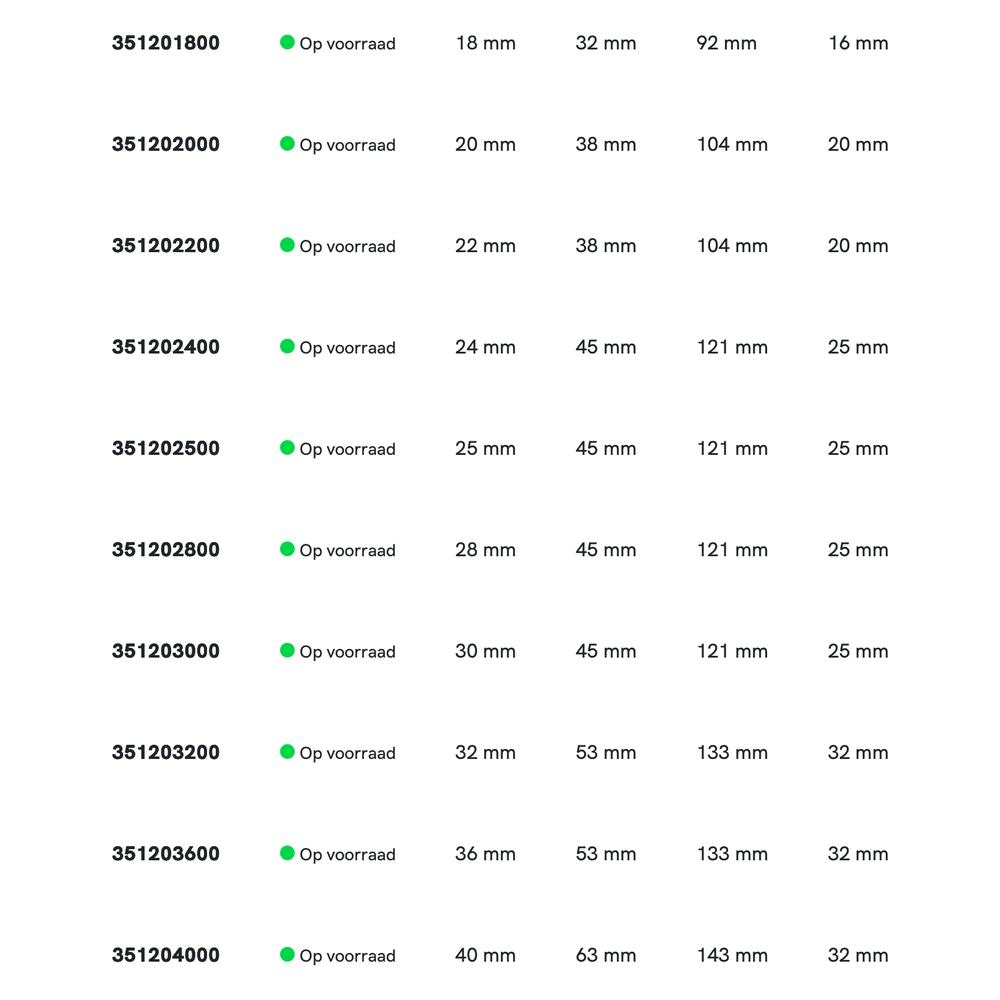Click article number 351204000

165,955
